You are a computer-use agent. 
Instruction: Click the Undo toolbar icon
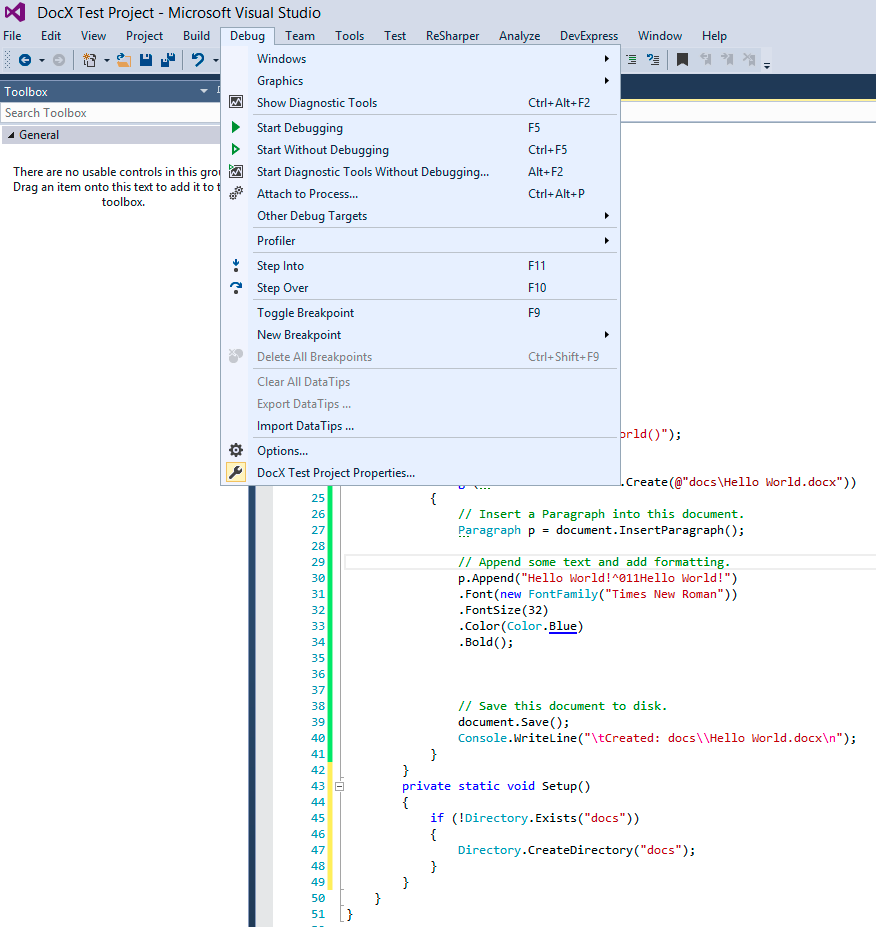(197, 59)
